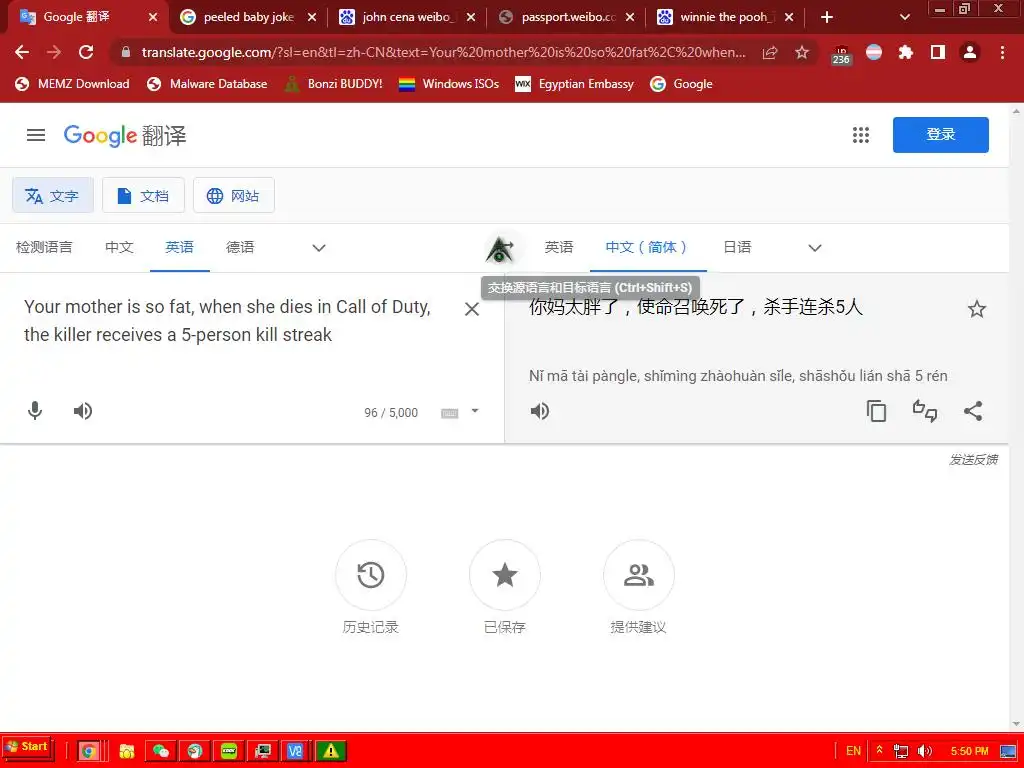This screenshot has height=768, width=1024.
Task: Rate this translation with thumbs icon
Action: click(925, 411)
